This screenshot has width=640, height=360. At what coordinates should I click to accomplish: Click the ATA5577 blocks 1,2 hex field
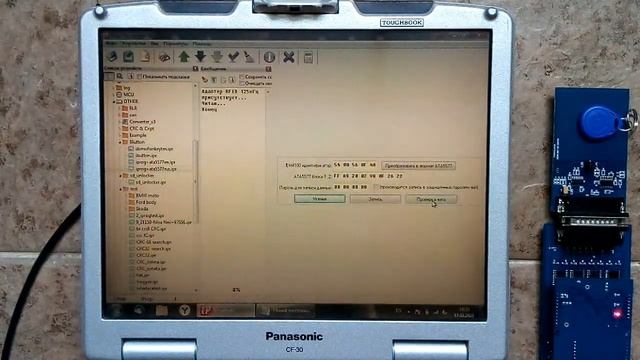point(368,176)
